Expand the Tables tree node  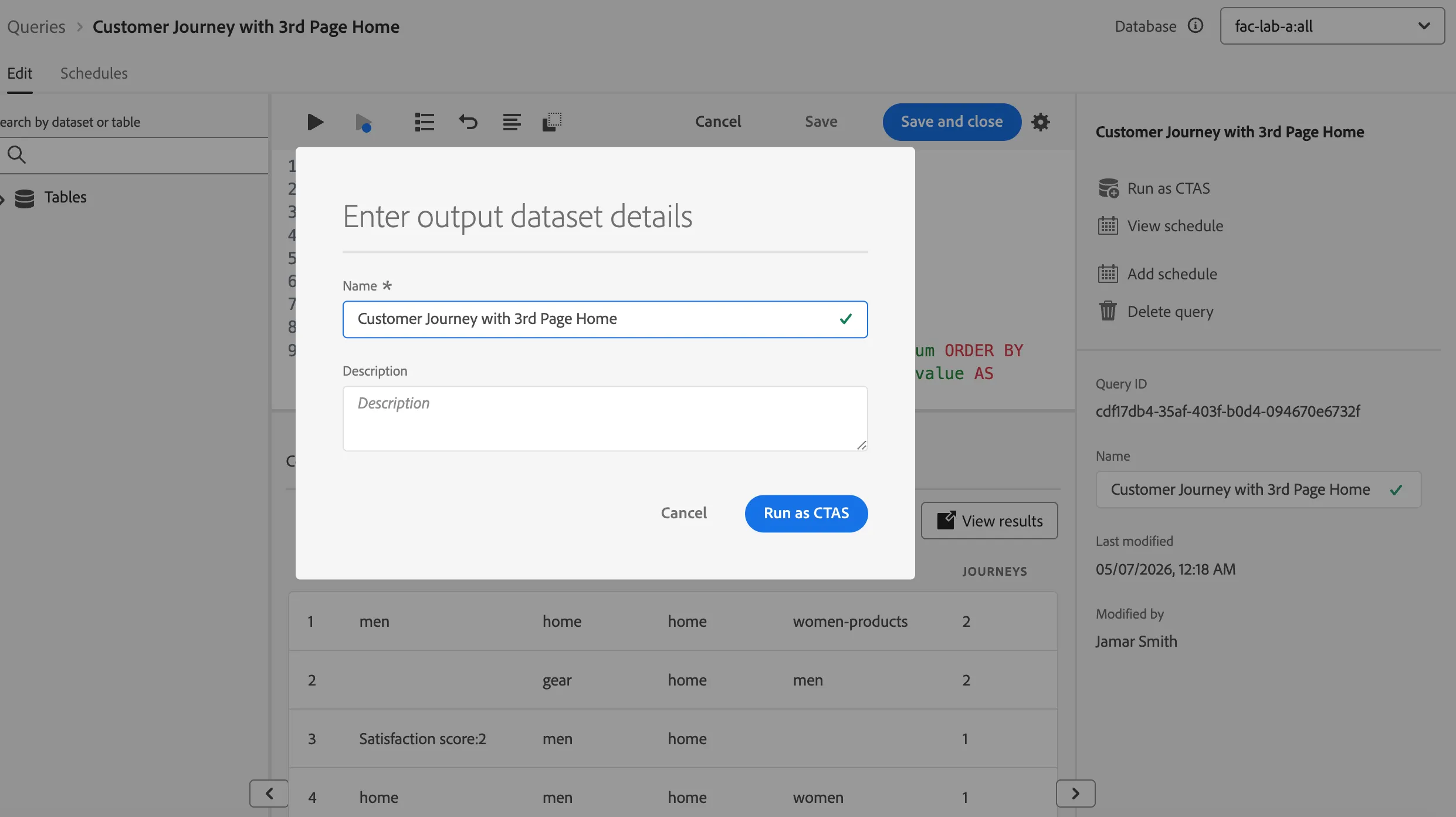[x=2, y=199]
